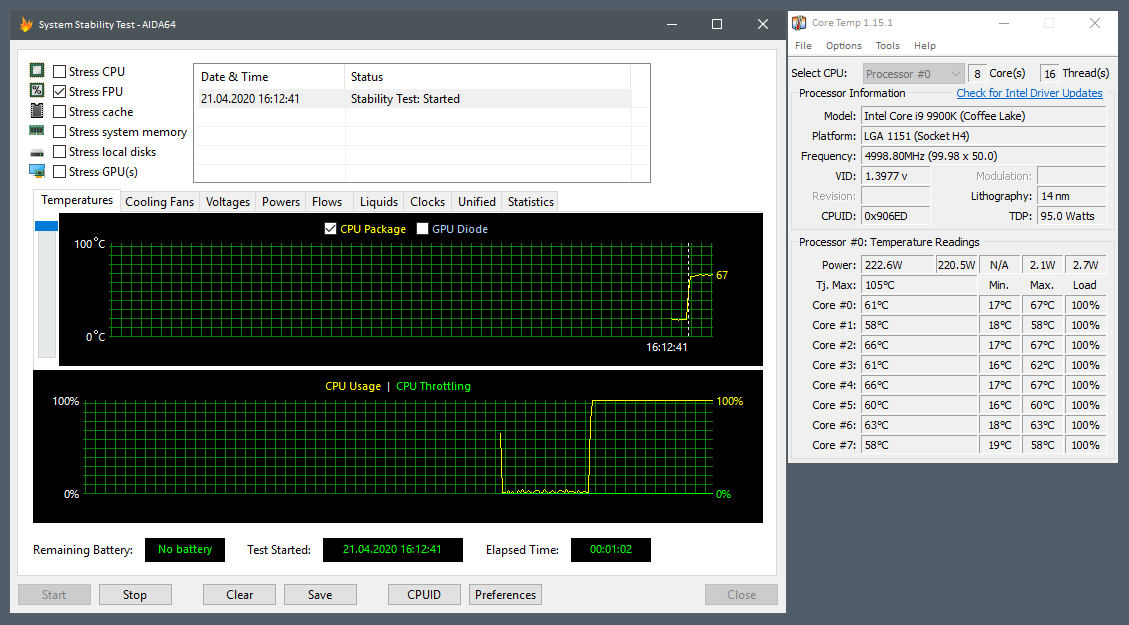Click the Date & Time column header

click(x=269, y=76)
